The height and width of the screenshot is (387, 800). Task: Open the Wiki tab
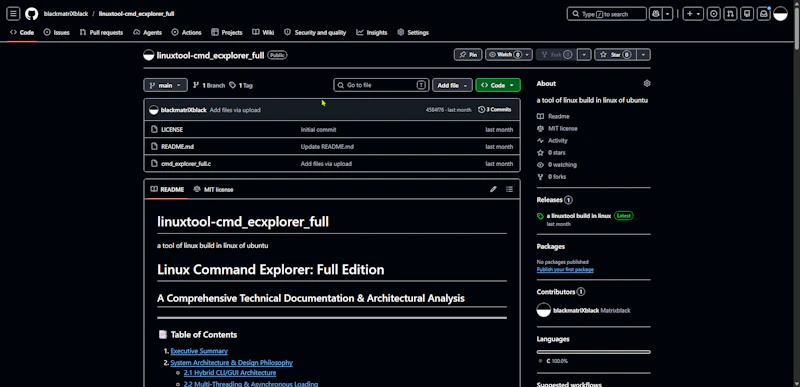coord(263,32)
